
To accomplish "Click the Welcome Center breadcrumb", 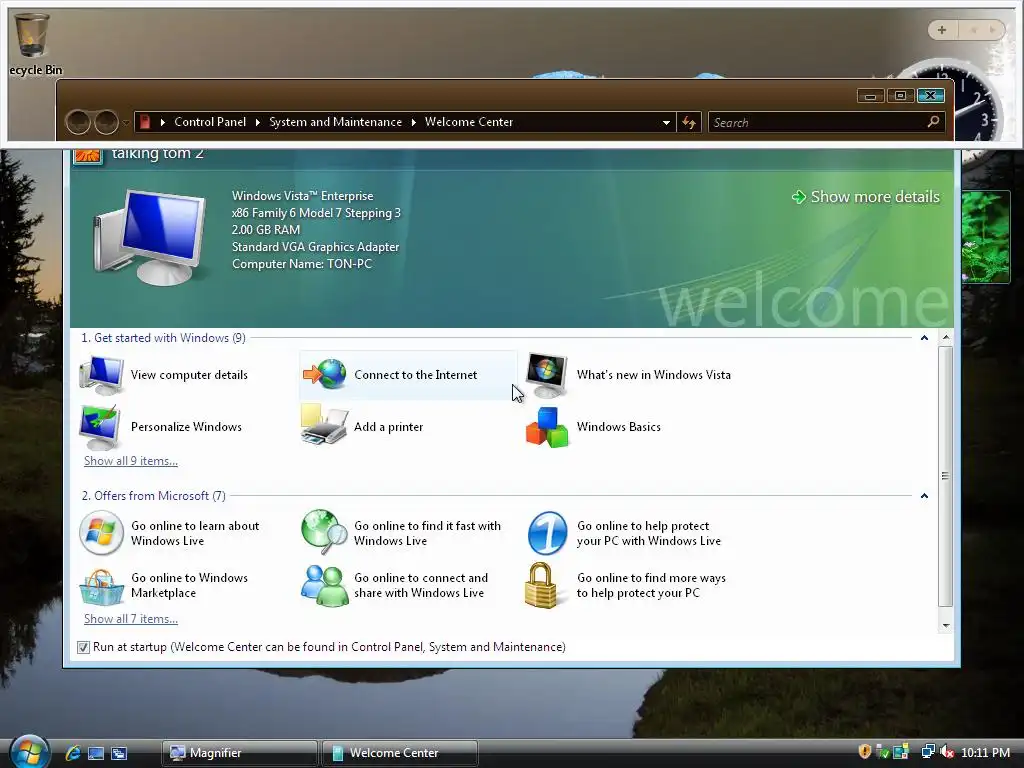I will [x=469, y=122].
